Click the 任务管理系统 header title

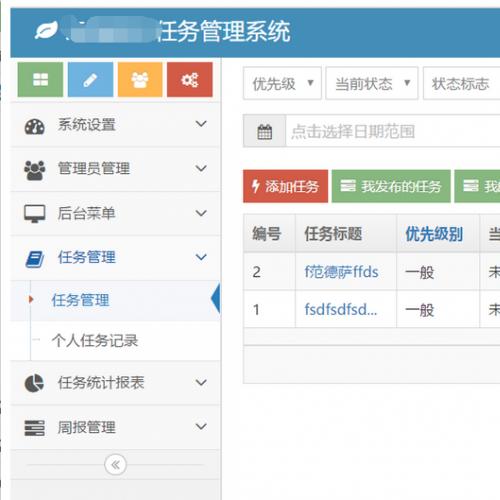[224, 31]
